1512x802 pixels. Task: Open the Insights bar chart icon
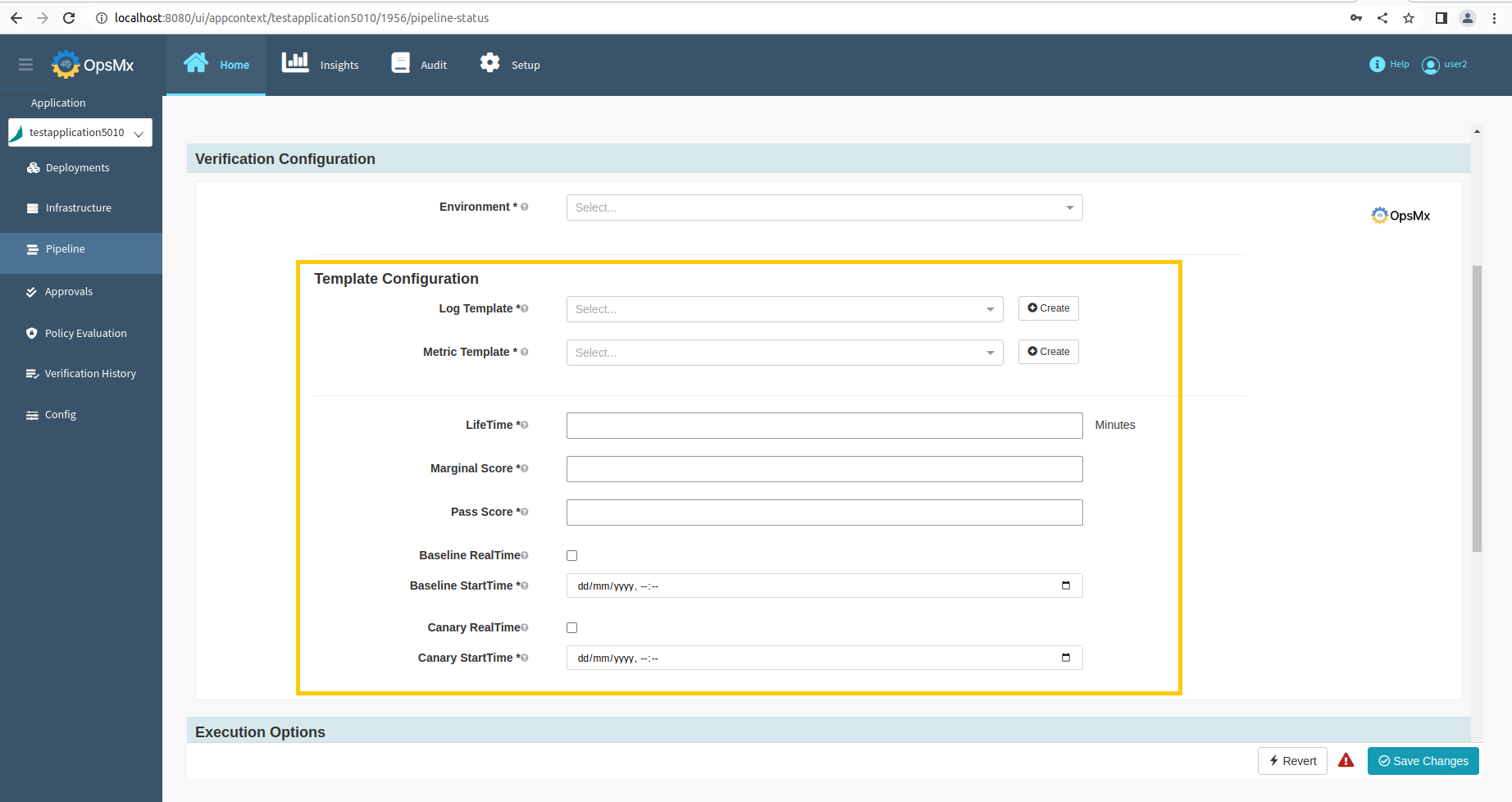click(295, 63)
